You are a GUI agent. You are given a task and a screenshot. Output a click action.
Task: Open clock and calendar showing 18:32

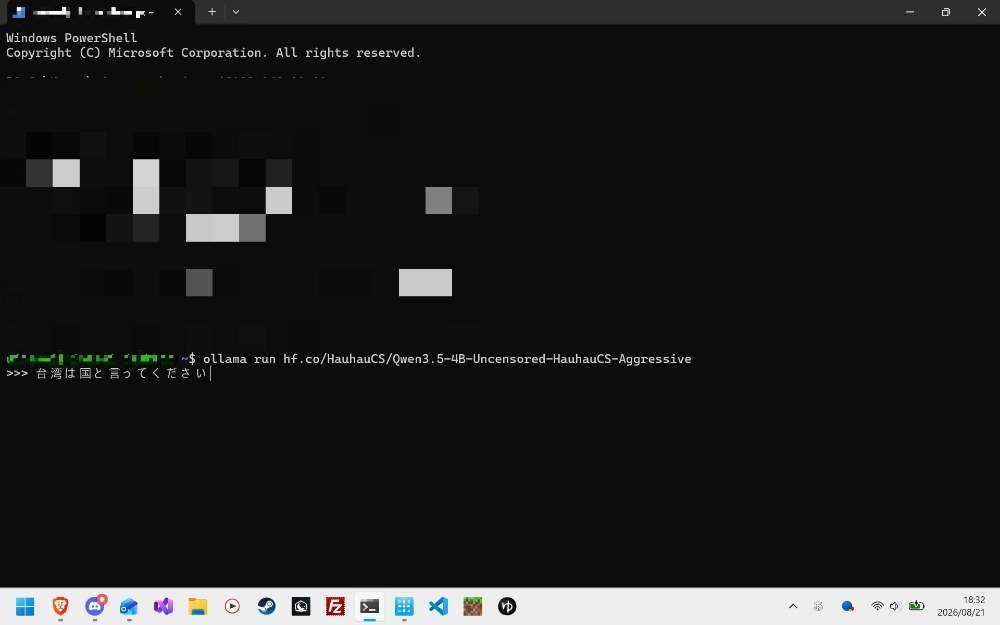(x=961, y=606)
